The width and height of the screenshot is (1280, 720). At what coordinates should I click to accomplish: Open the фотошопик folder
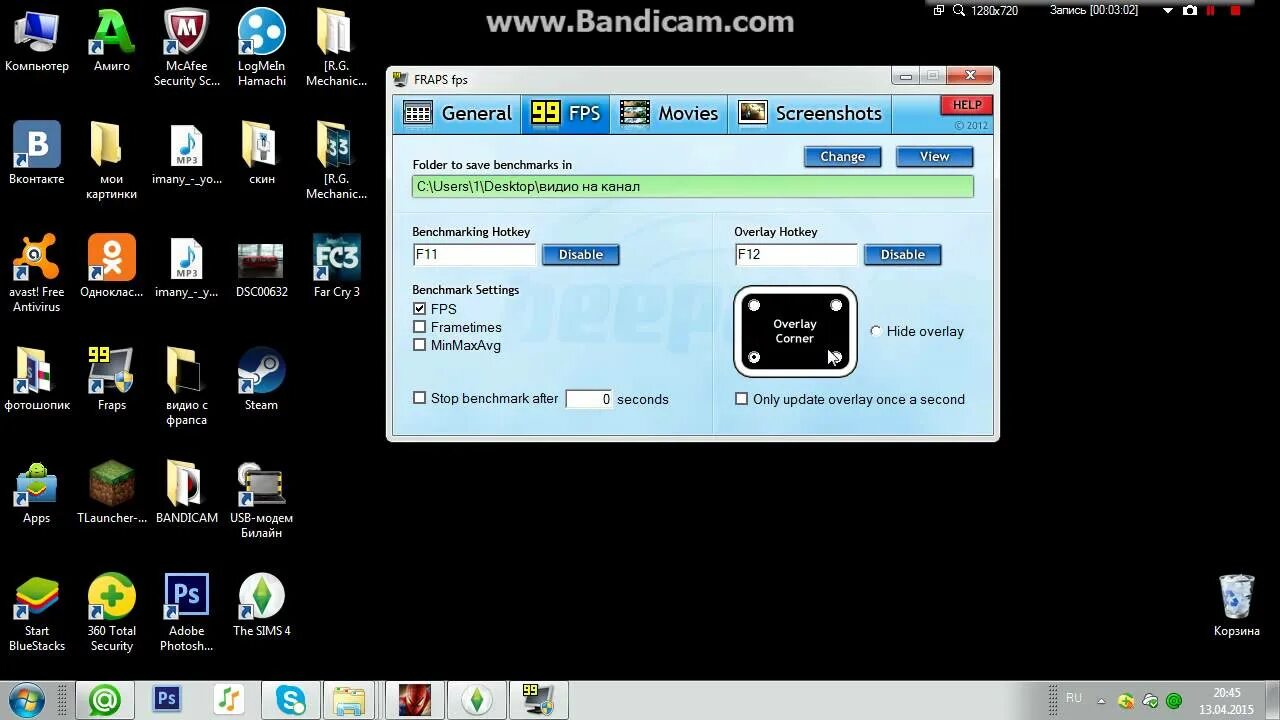[37, 379]
